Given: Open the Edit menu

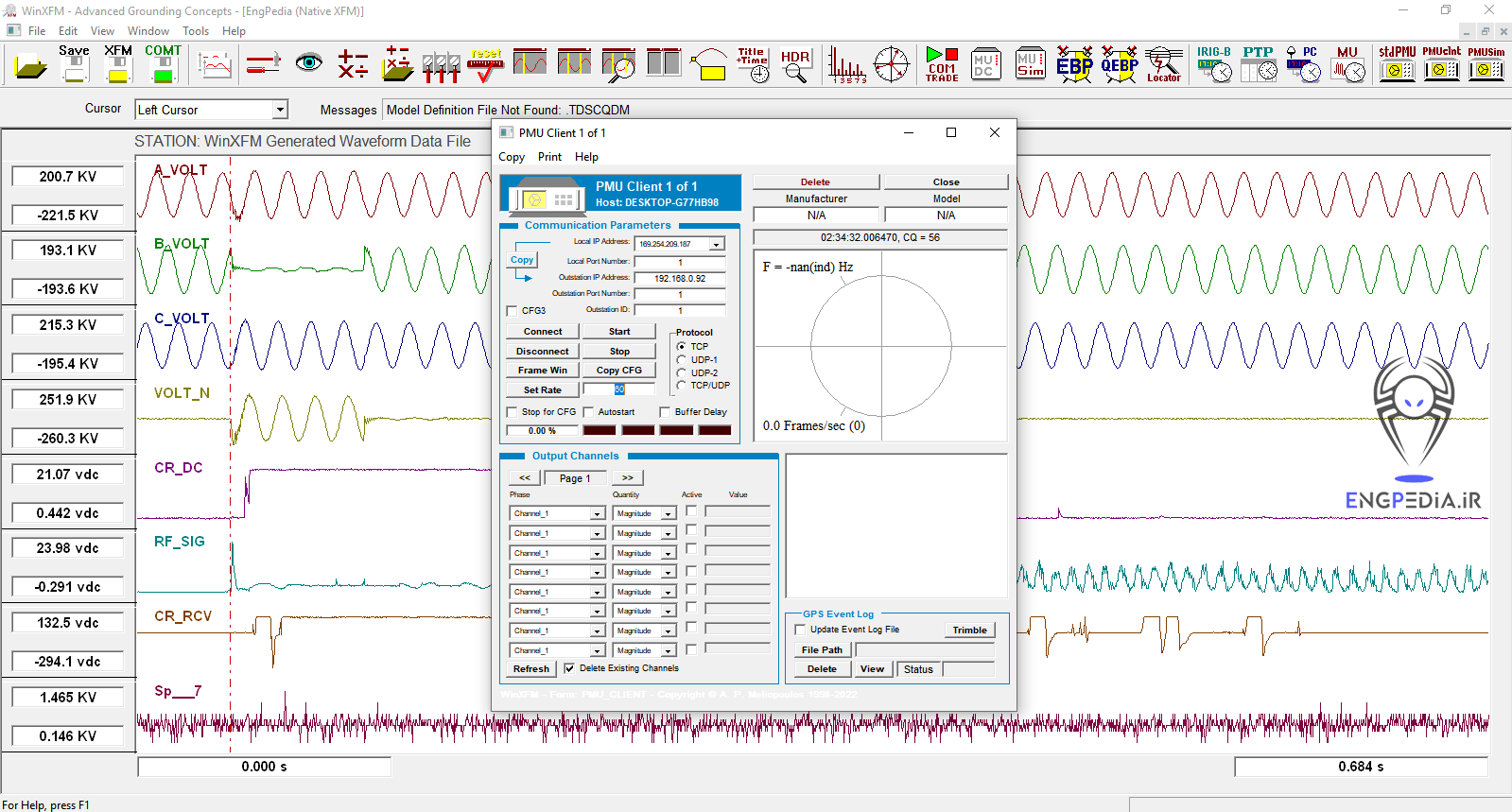Looking at the screenshot, I should click(x=68, y=31).
